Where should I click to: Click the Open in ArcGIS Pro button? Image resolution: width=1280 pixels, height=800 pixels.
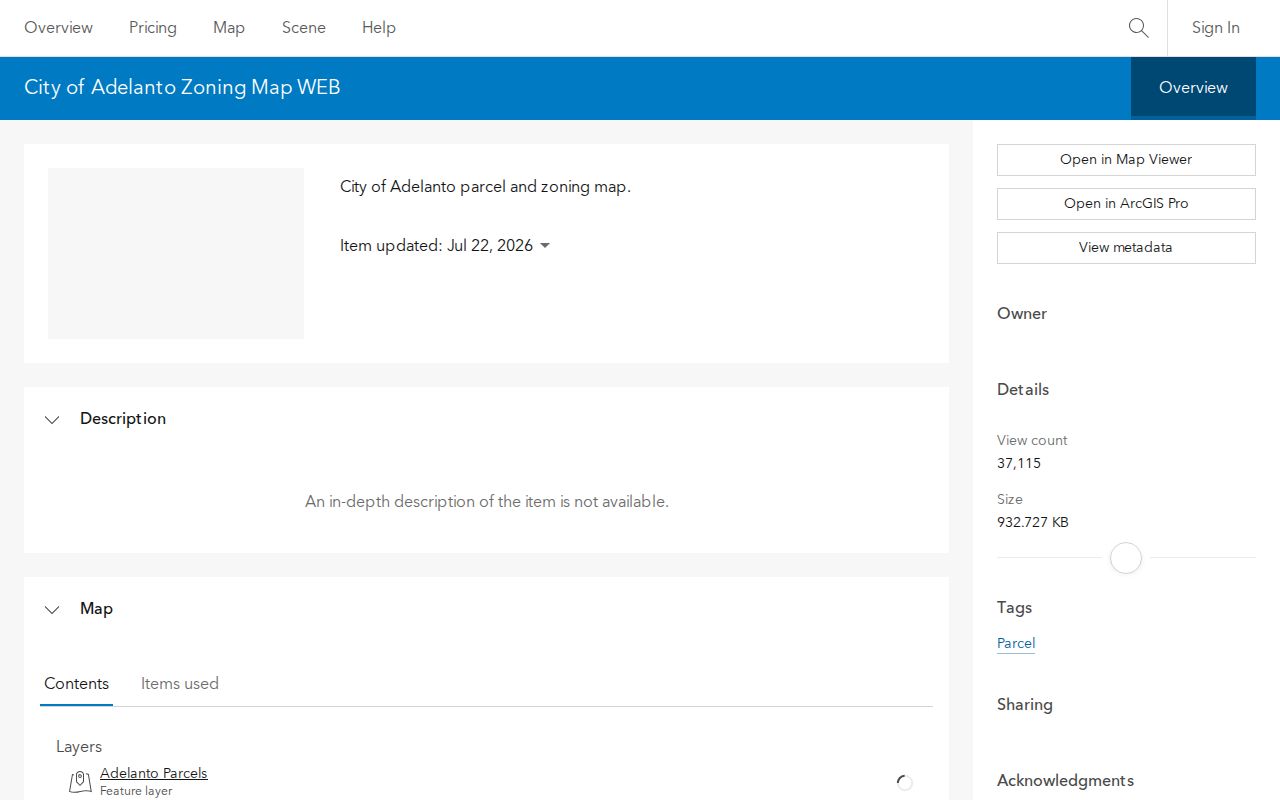point(1126,204)
